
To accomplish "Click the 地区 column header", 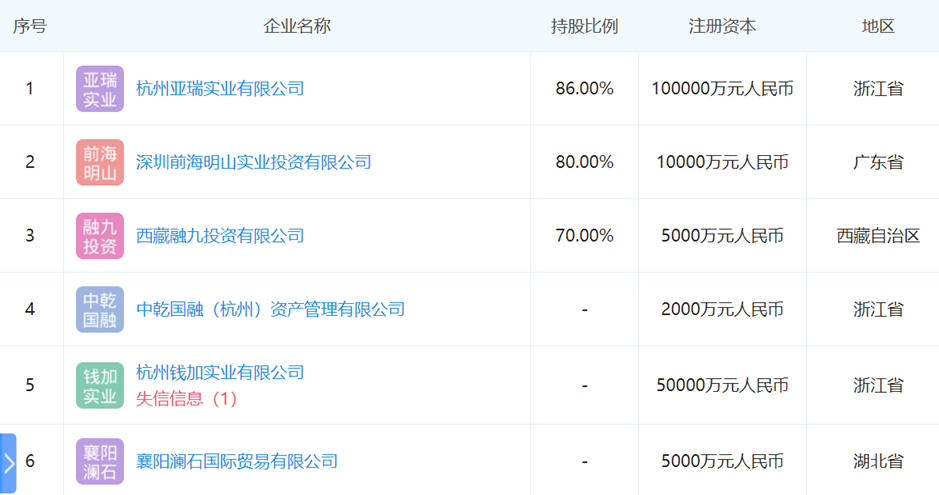I will [x=878, y=26].
